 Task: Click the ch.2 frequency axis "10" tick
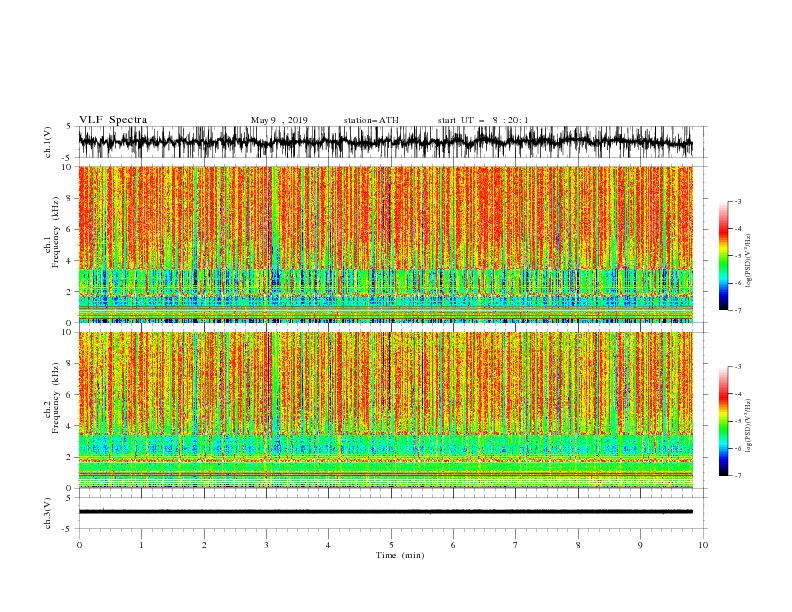[x=67, y=333]
